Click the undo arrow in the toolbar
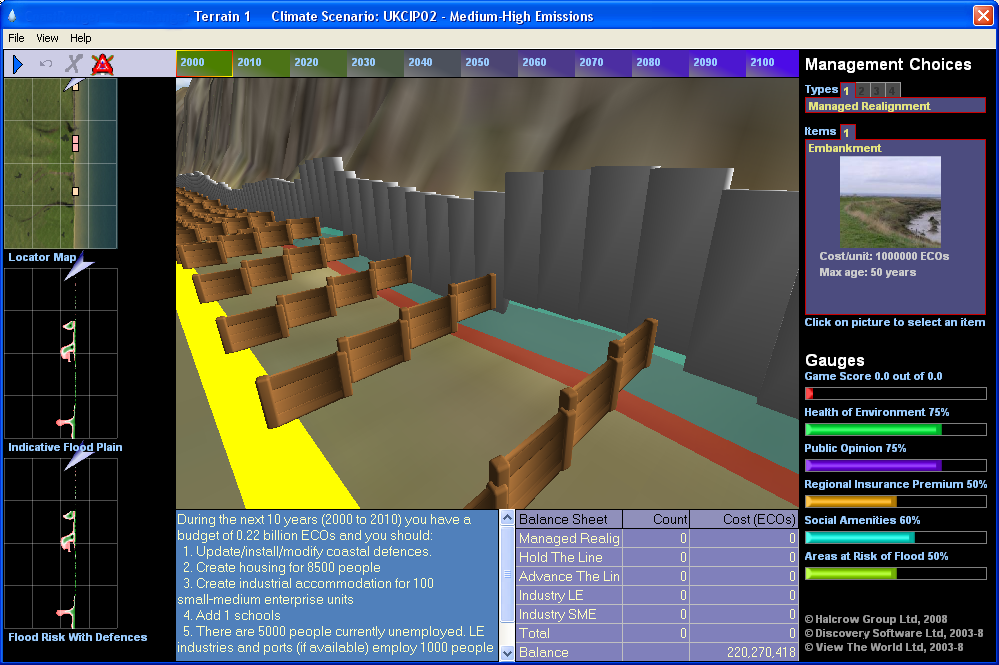Screen dimensions: 999x665 pos(46,64)
